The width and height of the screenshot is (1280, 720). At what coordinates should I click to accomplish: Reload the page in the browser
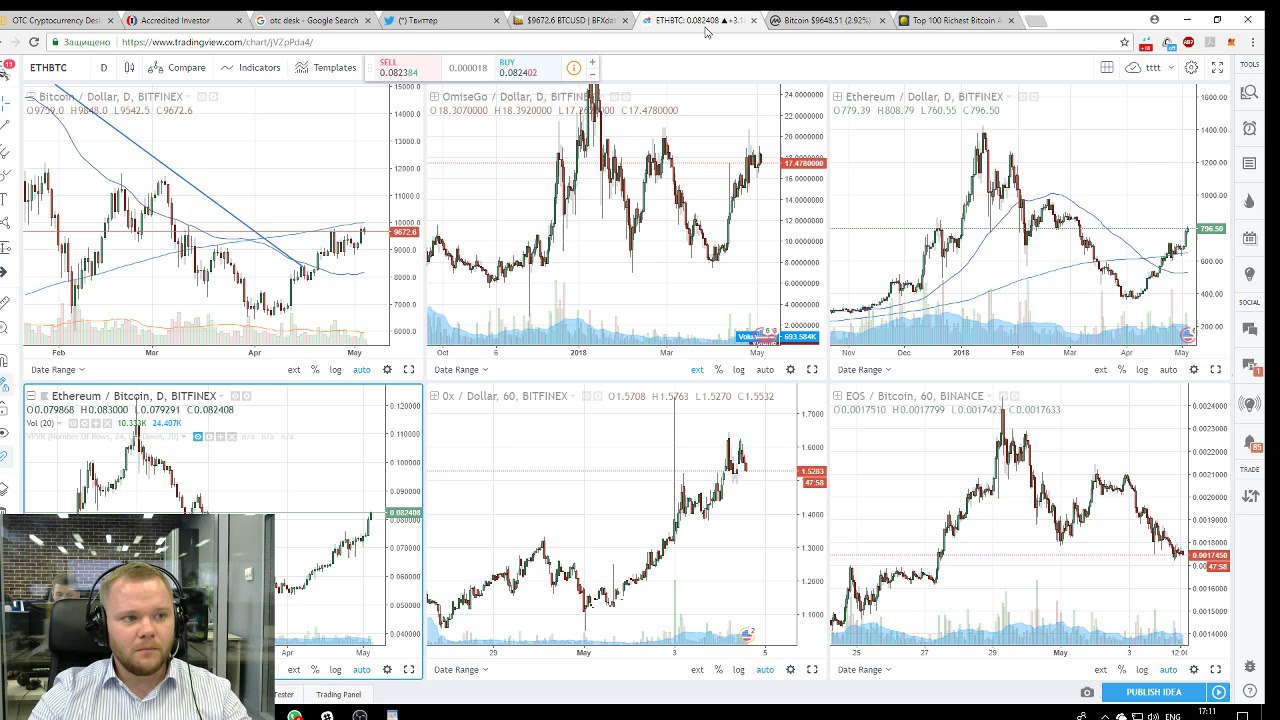pyautogui.click(x=34, y=42)
